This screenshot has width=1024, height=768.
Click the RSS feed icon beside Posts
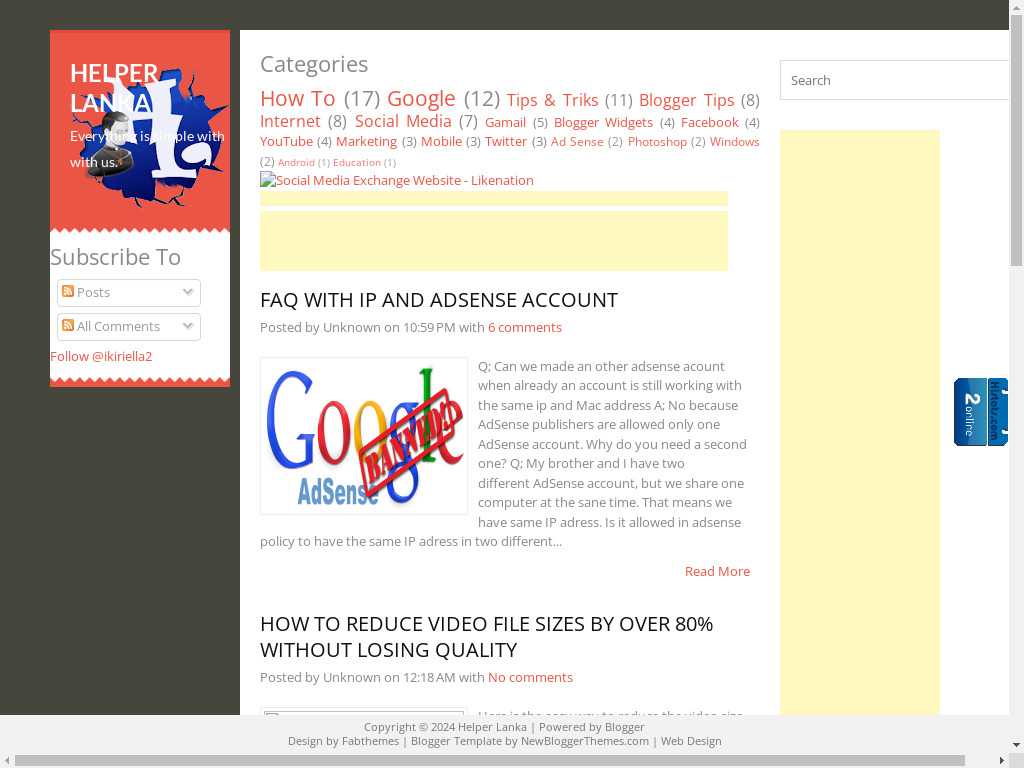tap(68, 291)
